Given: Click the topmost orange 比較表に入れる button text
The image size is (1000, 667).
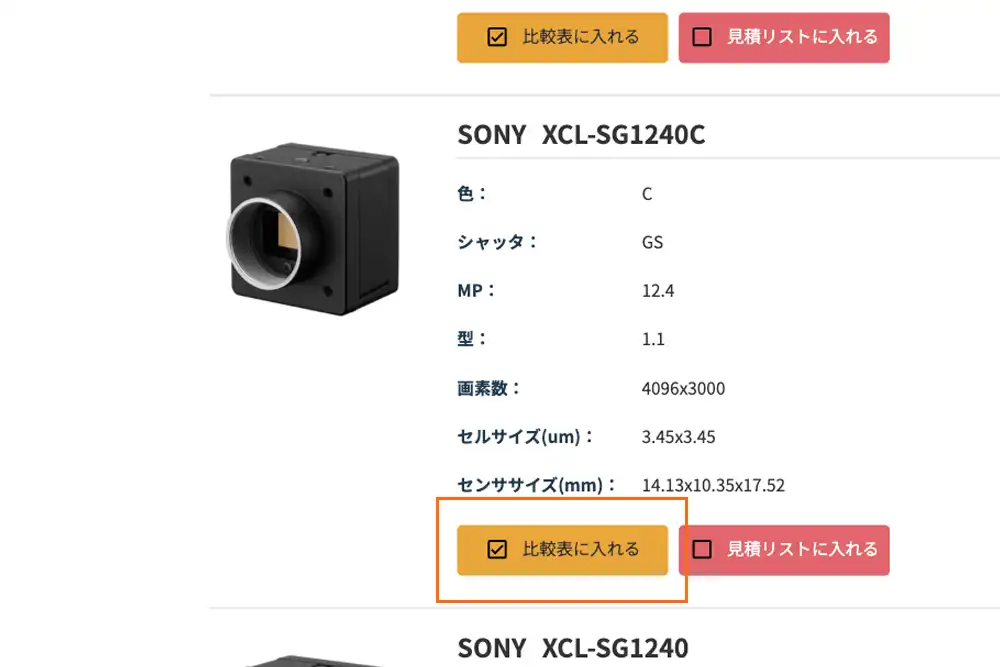Looking at the screenshot, I should (x=581, y=37).
